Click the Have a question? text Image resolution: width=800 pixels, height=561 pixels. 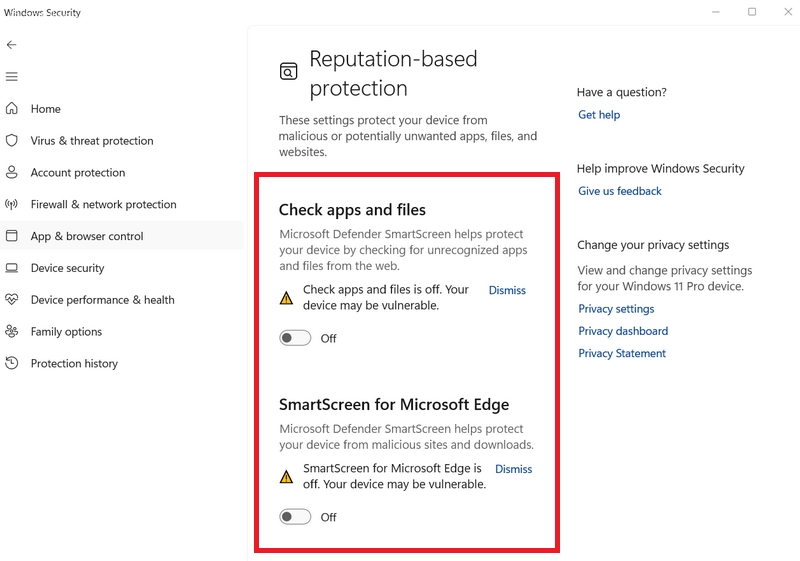pos(621,92)
